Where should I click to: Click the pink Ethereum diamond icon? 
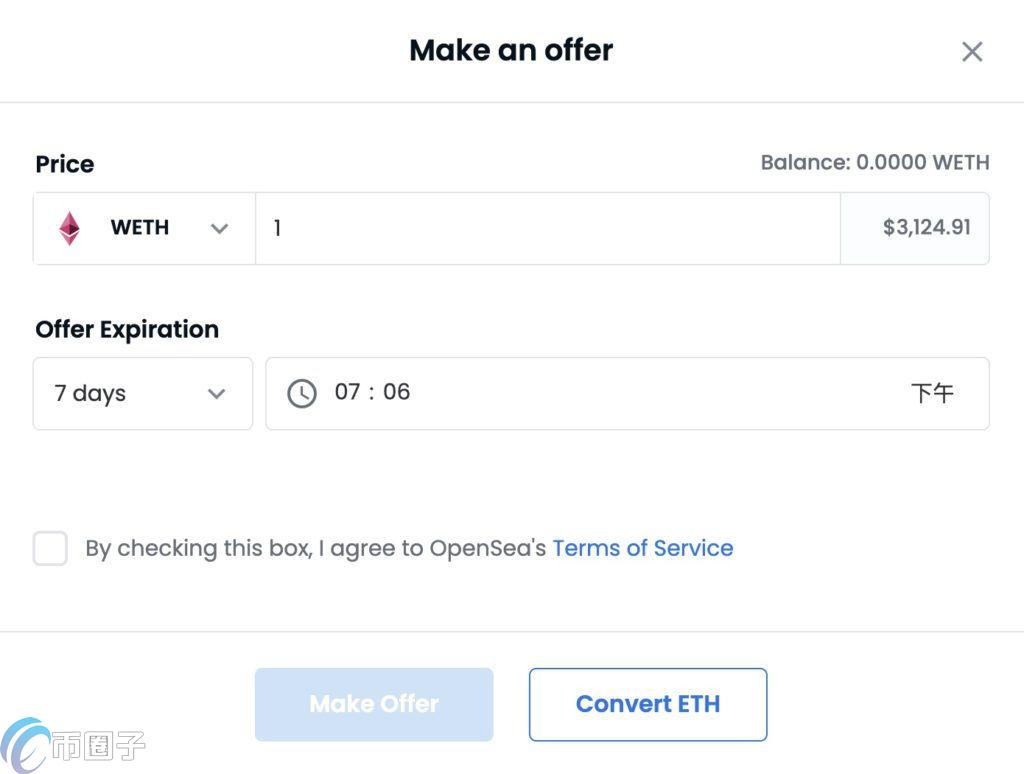click(x=69, y=228)
